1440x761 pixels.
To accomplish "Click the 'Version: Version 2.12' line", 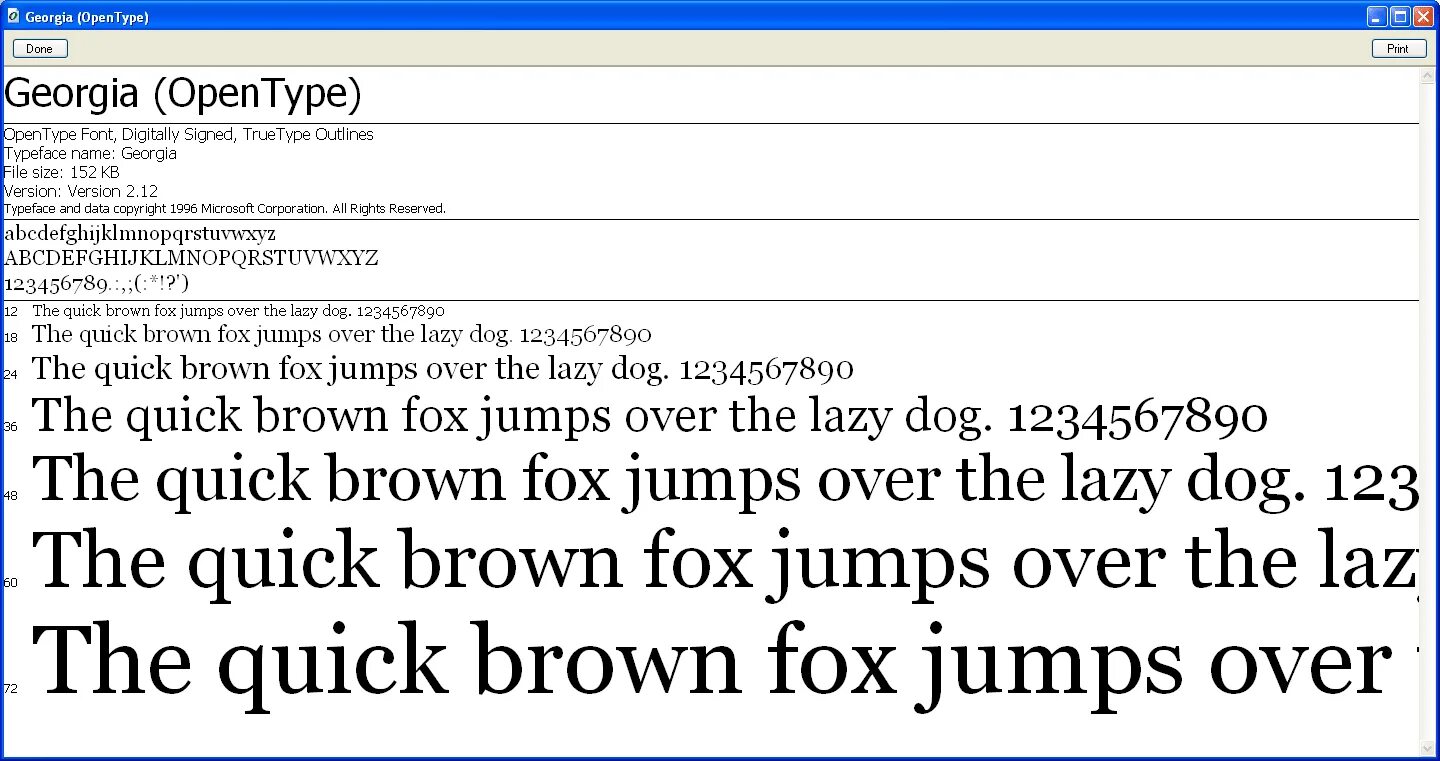I will click(81, 191).
